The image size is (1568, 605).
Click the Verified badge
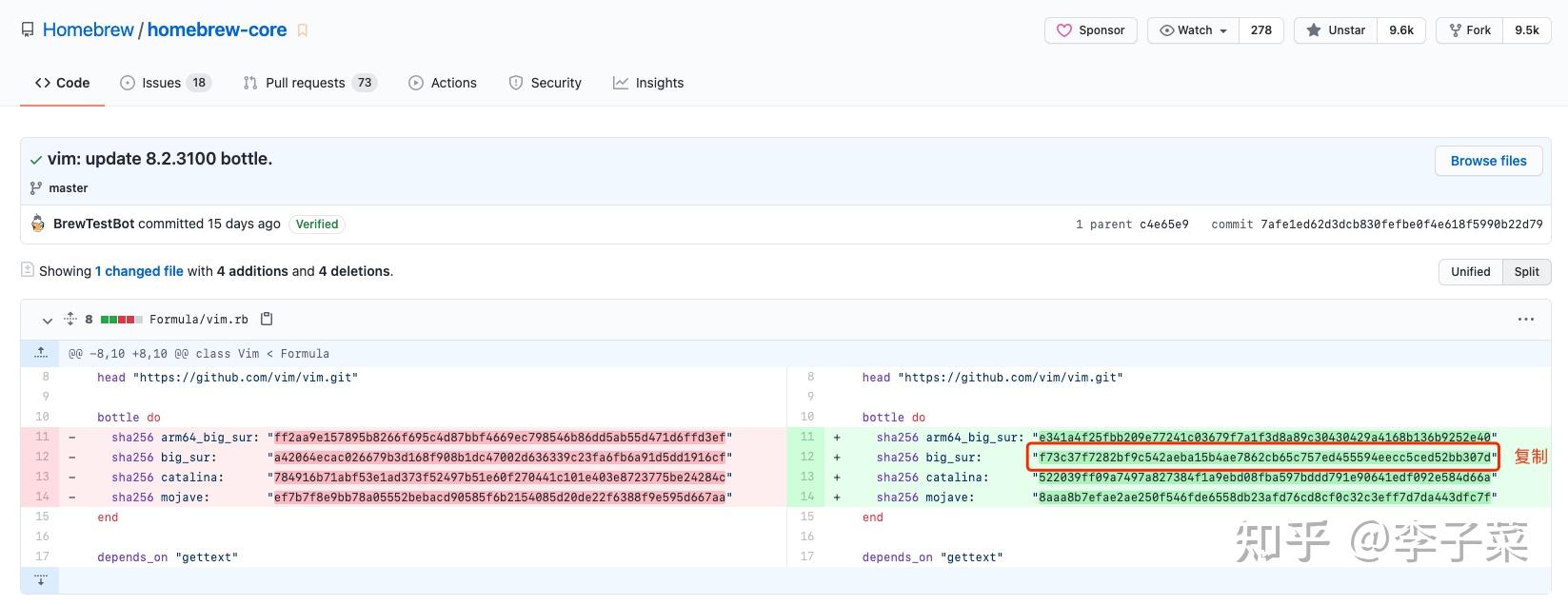point(317,224)
